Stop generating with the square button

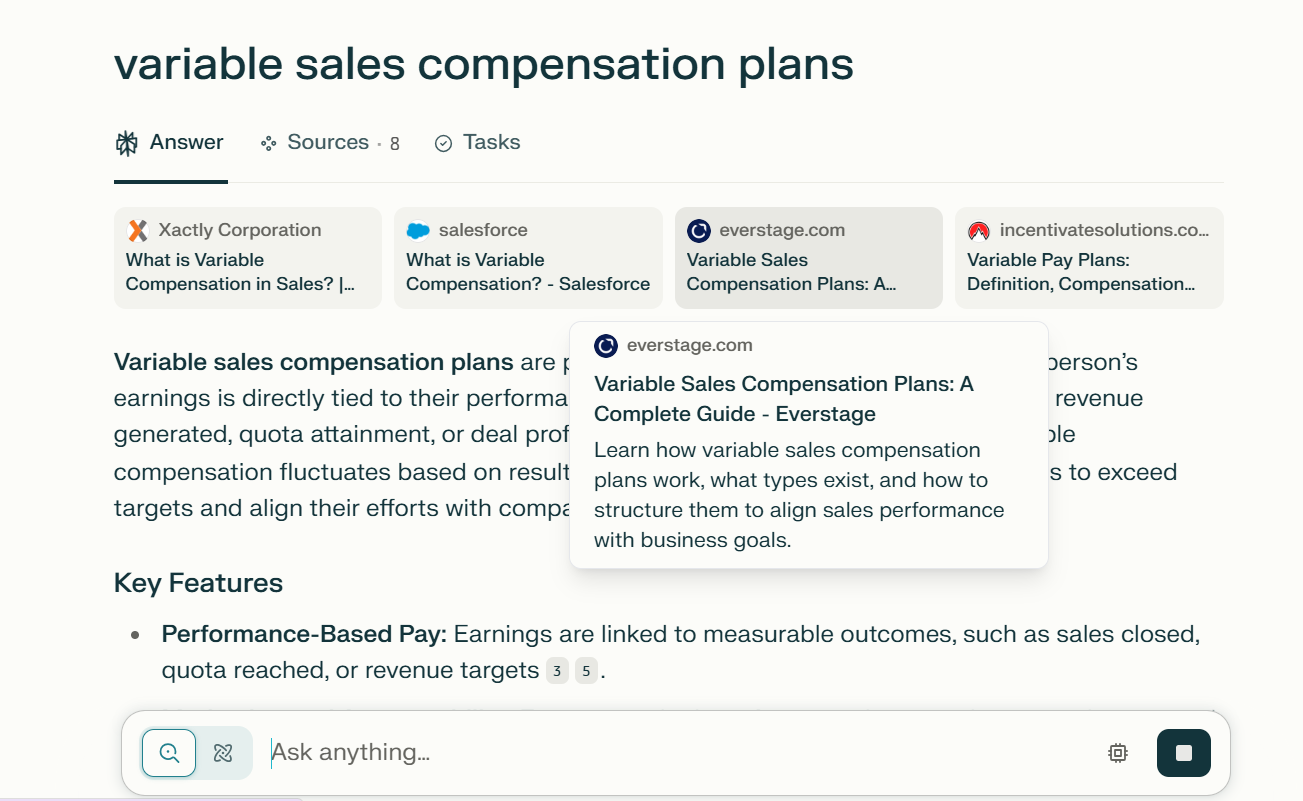1184,753
